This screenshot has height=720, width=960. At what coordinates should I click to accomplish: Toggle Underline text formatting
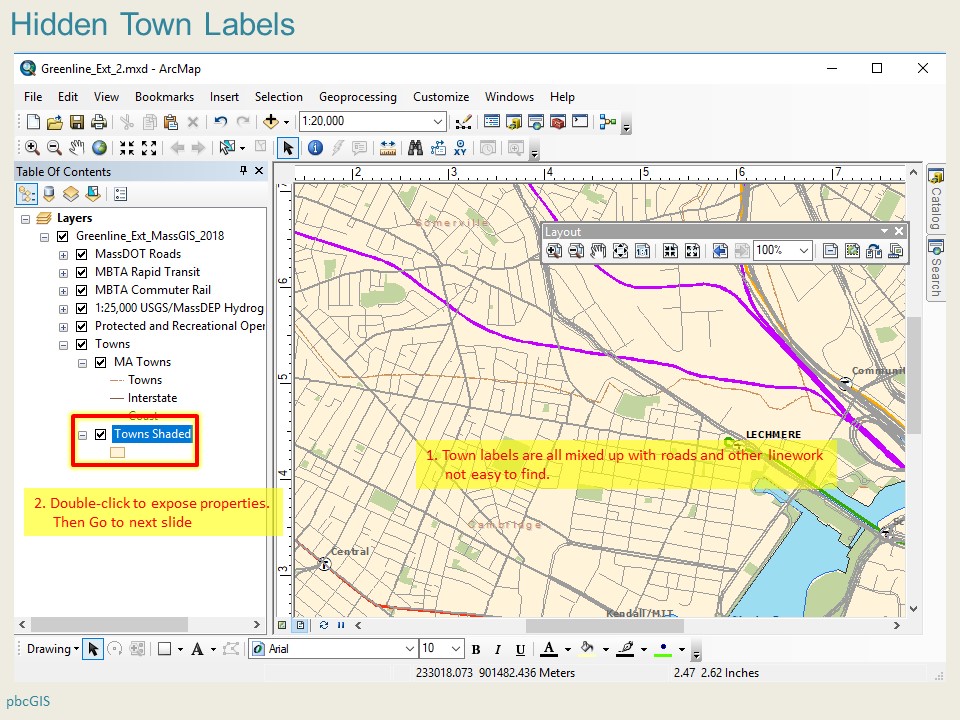click(x=520, y=650)
